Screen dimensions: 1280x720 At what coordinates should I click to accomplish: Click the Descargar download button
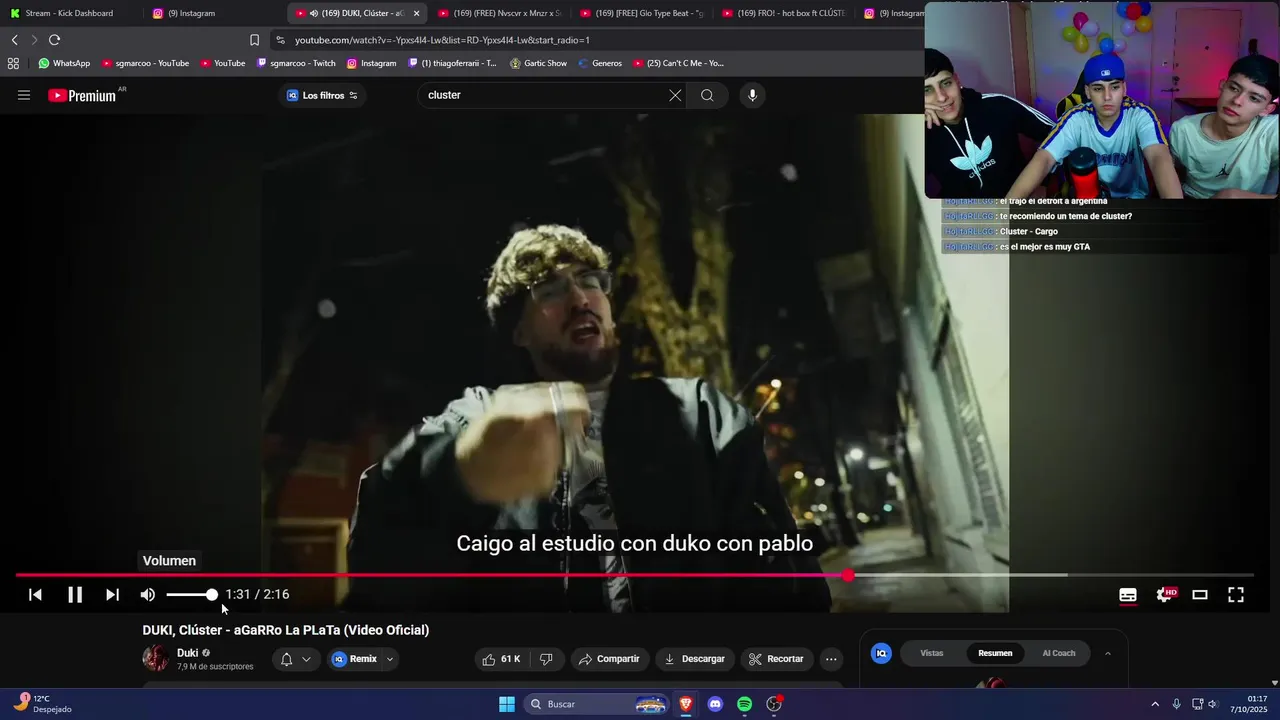point(694,659)
